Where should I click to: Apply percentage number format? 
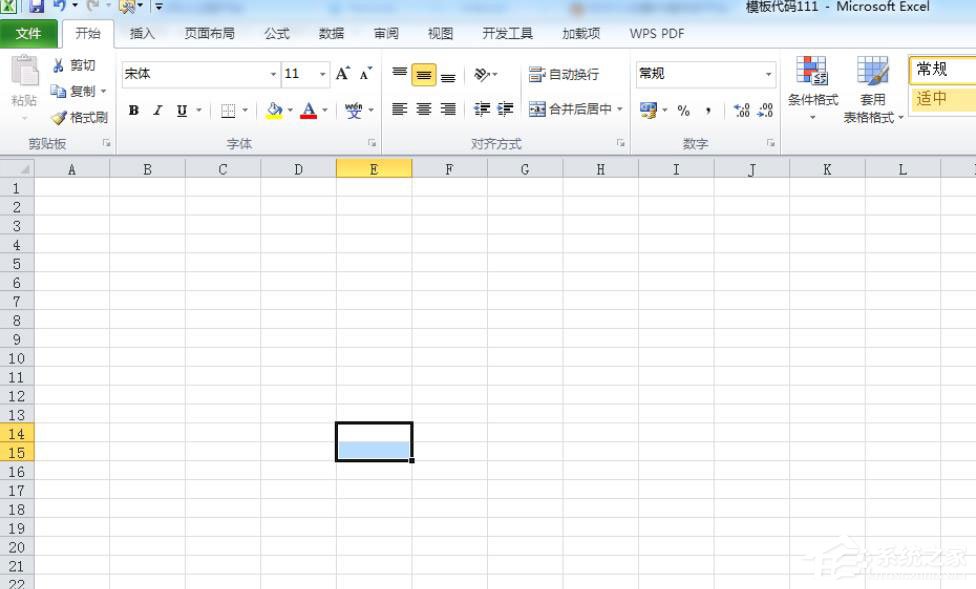click(x=684, y=110)
